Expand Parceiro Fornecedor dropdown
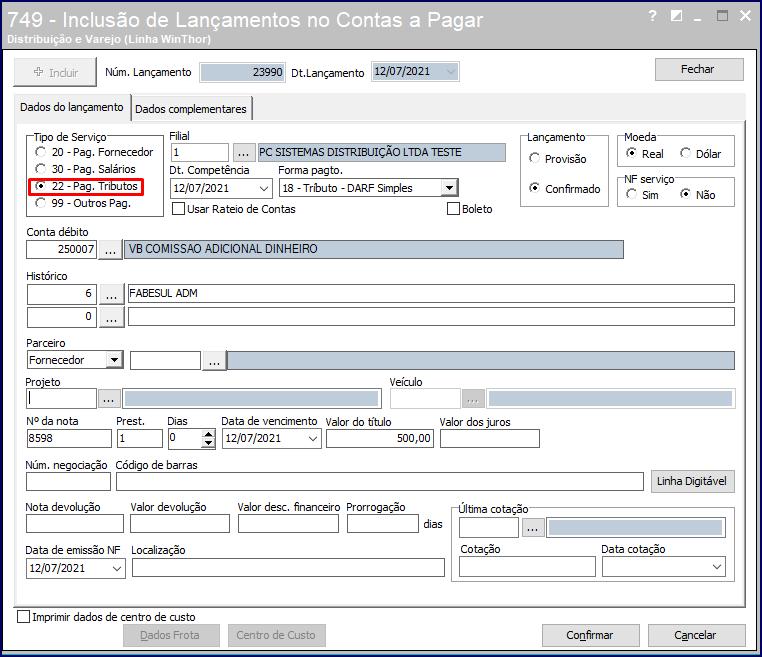762x657 pixels. [x=114, y=360]
